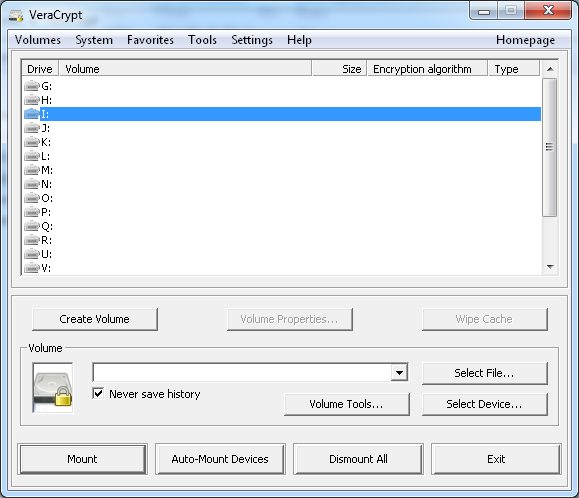Click the Select Device... button
Viewport: 579px width, 498px height.
coord(484,404)
